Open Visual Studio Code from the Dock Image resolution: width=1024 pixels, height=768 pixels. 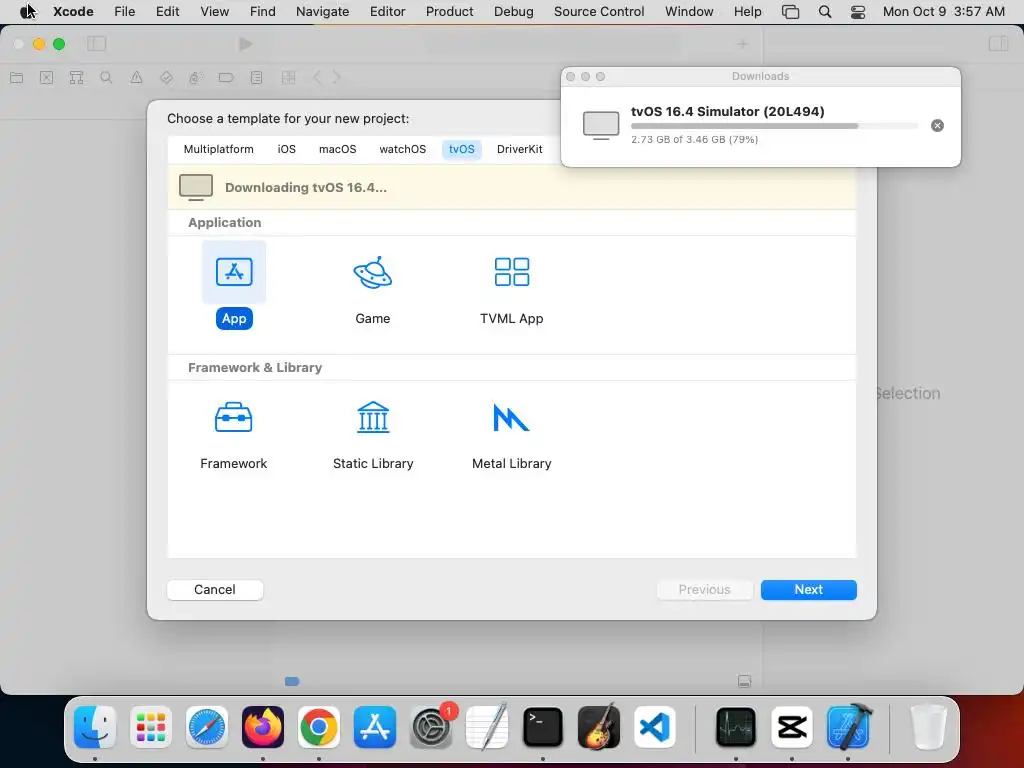[x=654, y=727]
